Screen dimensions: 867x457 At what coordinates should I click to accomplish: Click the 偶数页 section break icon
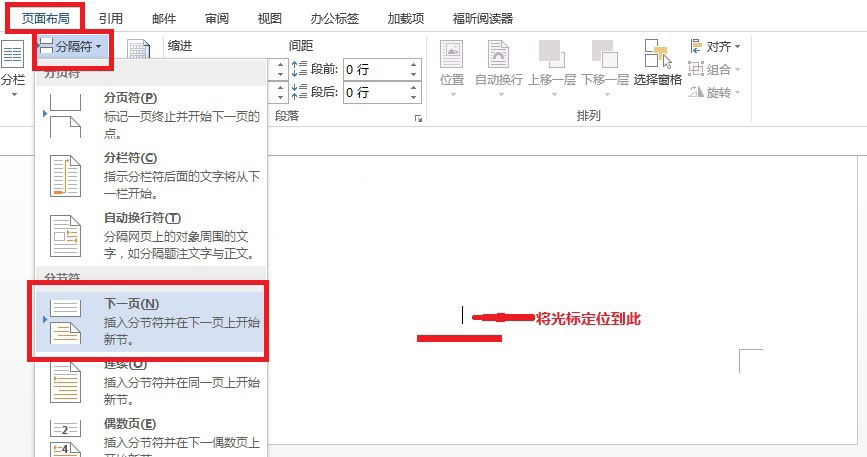pyautogui.click(x=65, y=438)
